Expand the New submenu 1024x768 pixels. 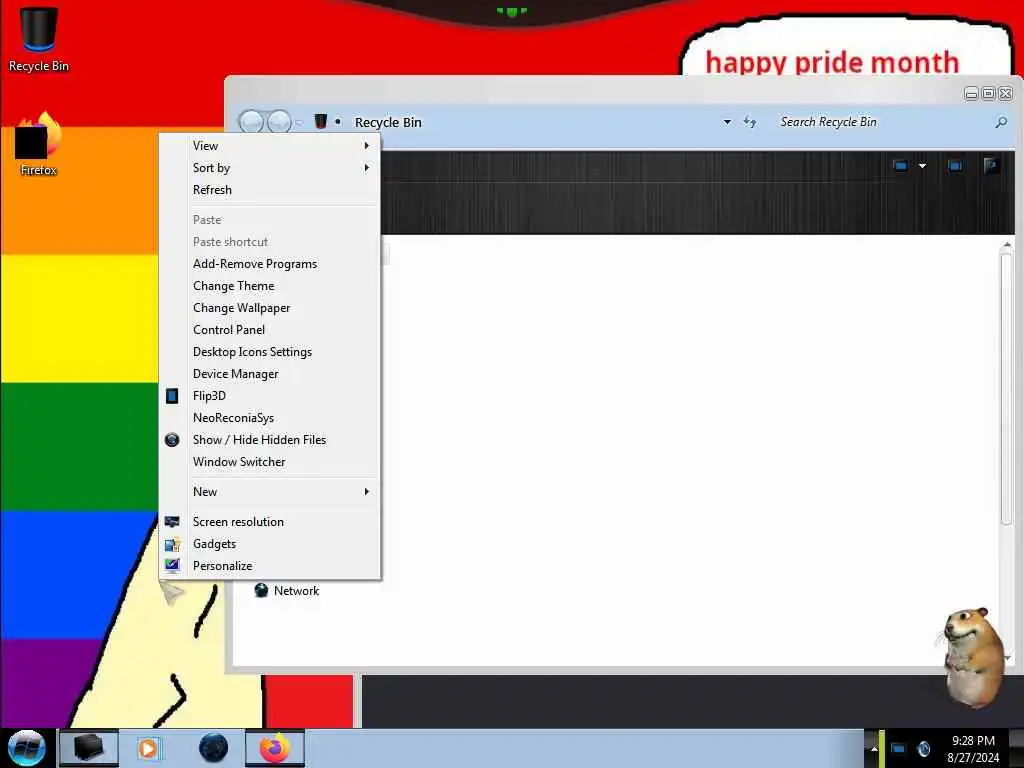270,492
